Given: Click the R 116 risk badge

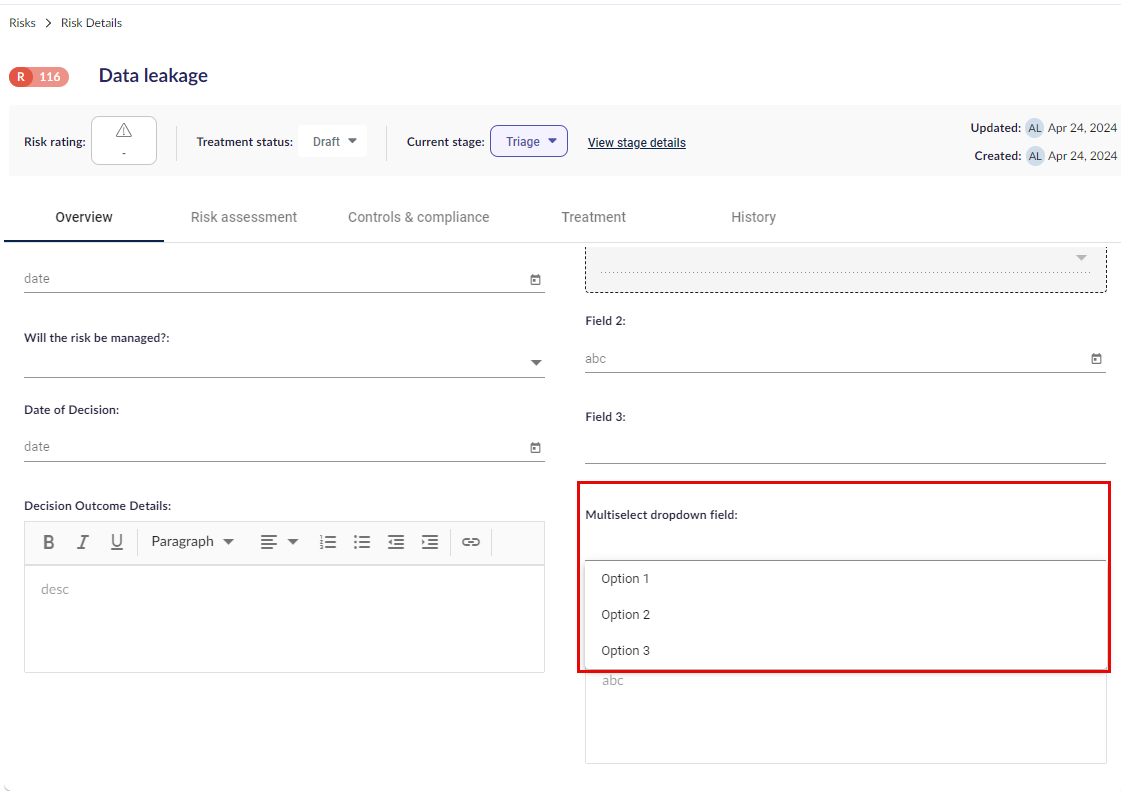Looking at the screenshot, I should (39, 76).
